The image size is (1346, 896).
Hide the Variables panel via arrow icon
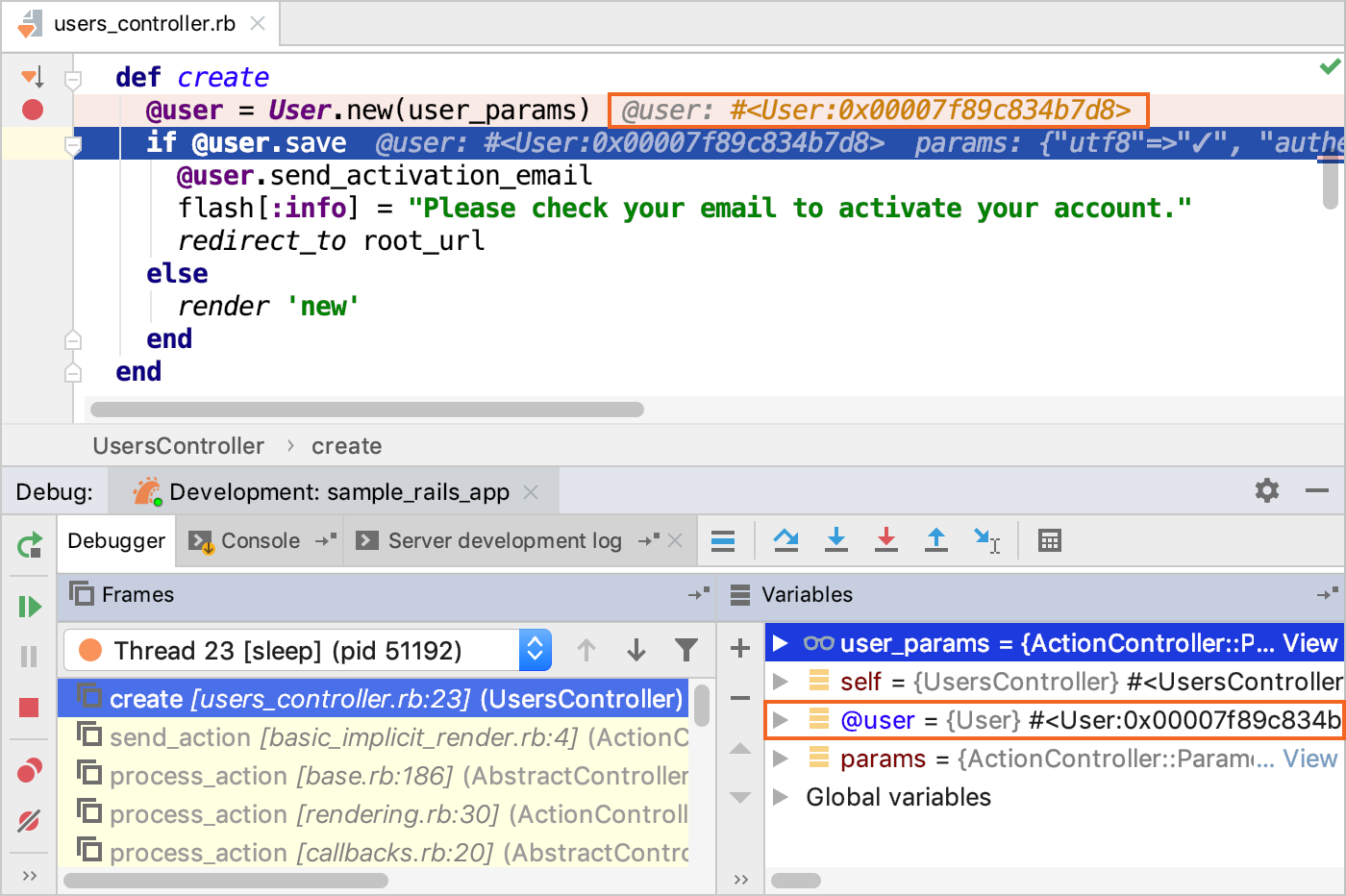(1328, 594)
